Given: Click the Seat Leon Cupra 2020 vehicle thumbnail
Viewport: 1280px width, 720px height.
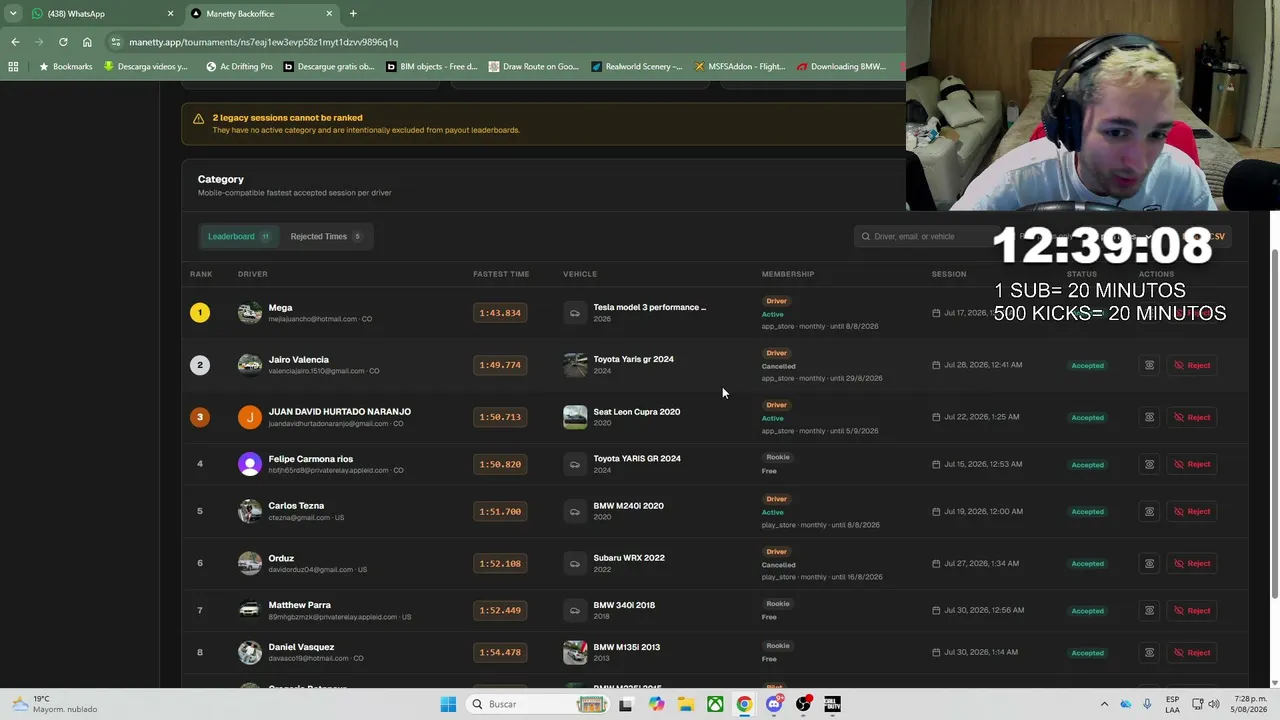Looking at the screenshot, I should pyautogui.click(x=575, y=417).
